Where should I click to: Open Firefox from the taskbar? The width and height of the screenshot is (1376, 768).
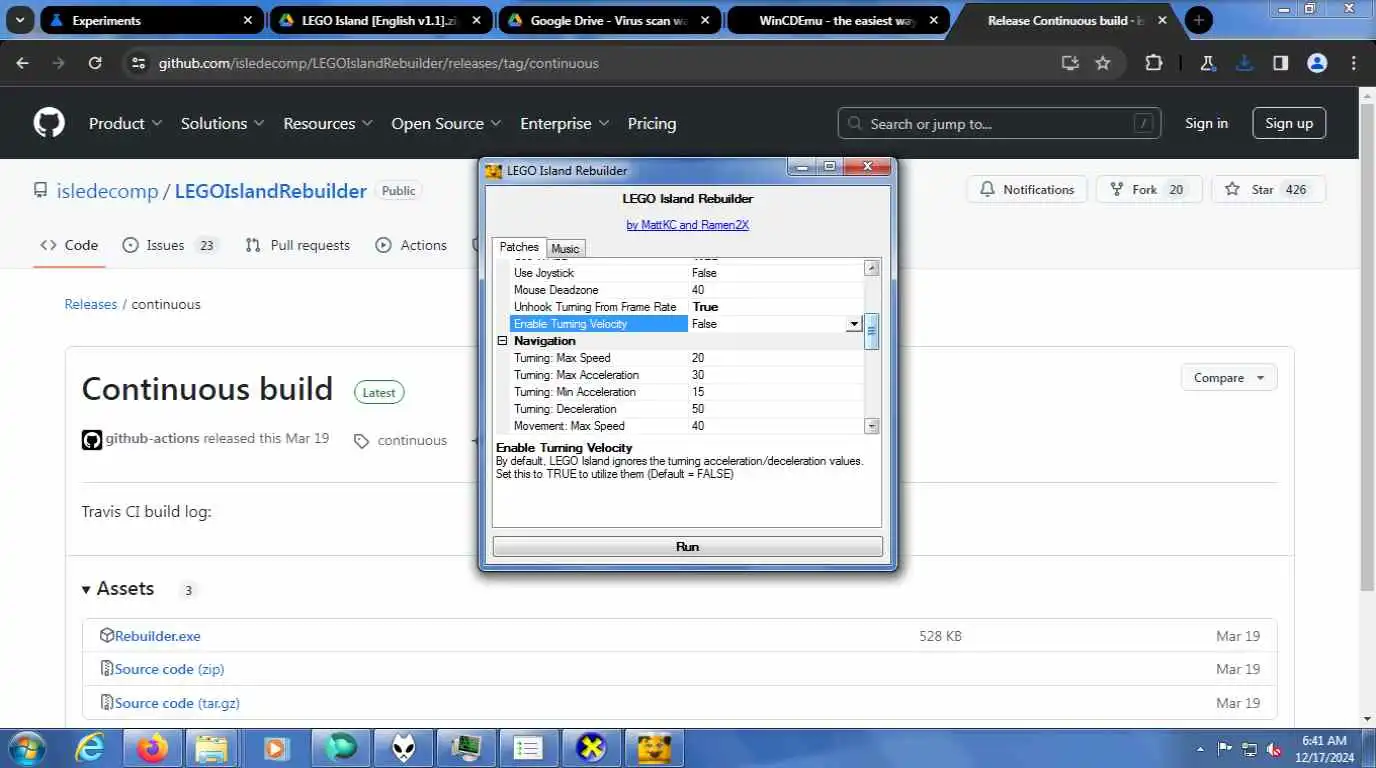point(152,748)
